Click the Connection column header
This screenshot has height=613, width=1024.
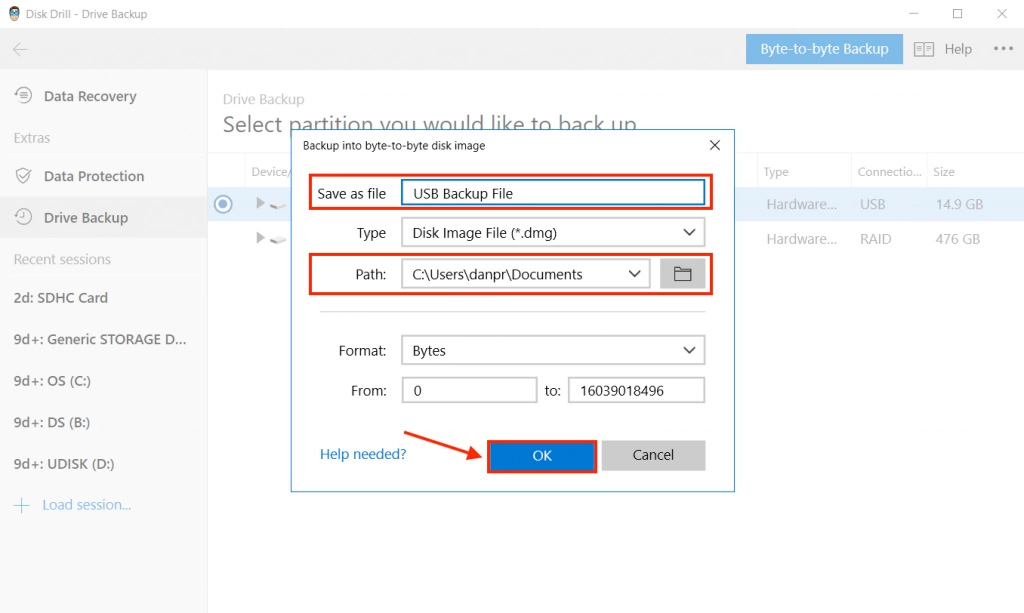coord(889,172)
